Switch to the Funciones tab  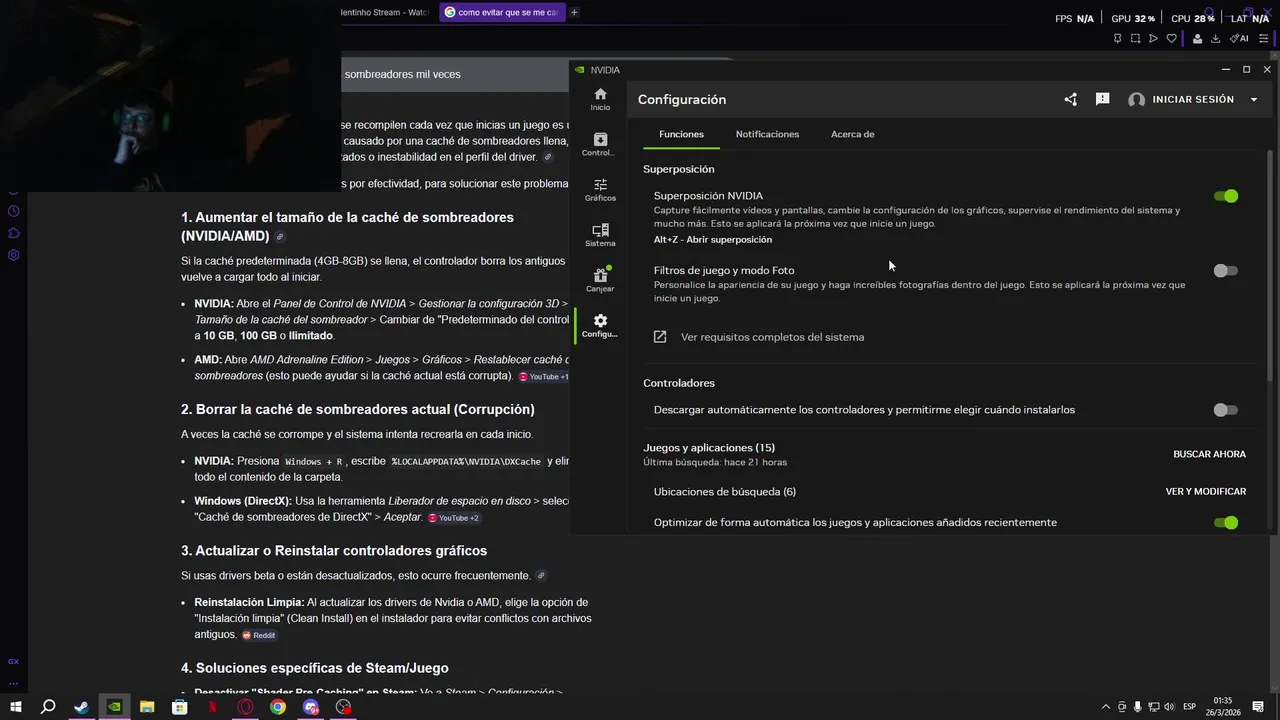(x=681, y=134)
